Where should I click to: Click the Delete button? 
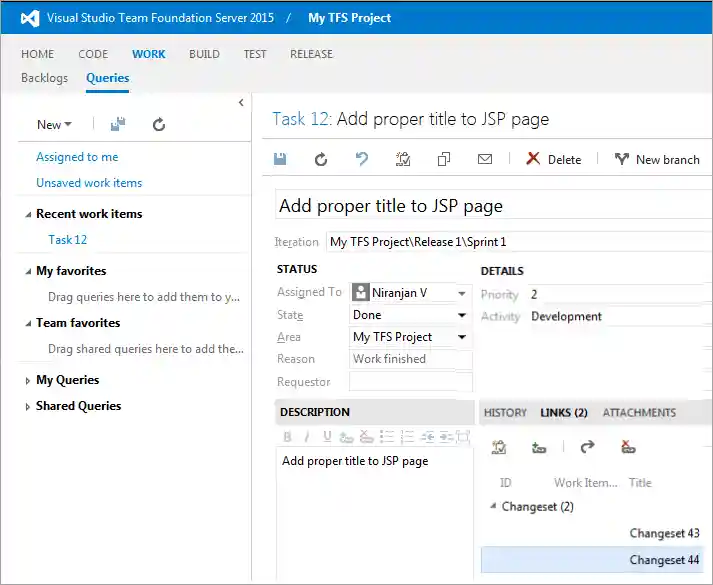coord(554,159)
